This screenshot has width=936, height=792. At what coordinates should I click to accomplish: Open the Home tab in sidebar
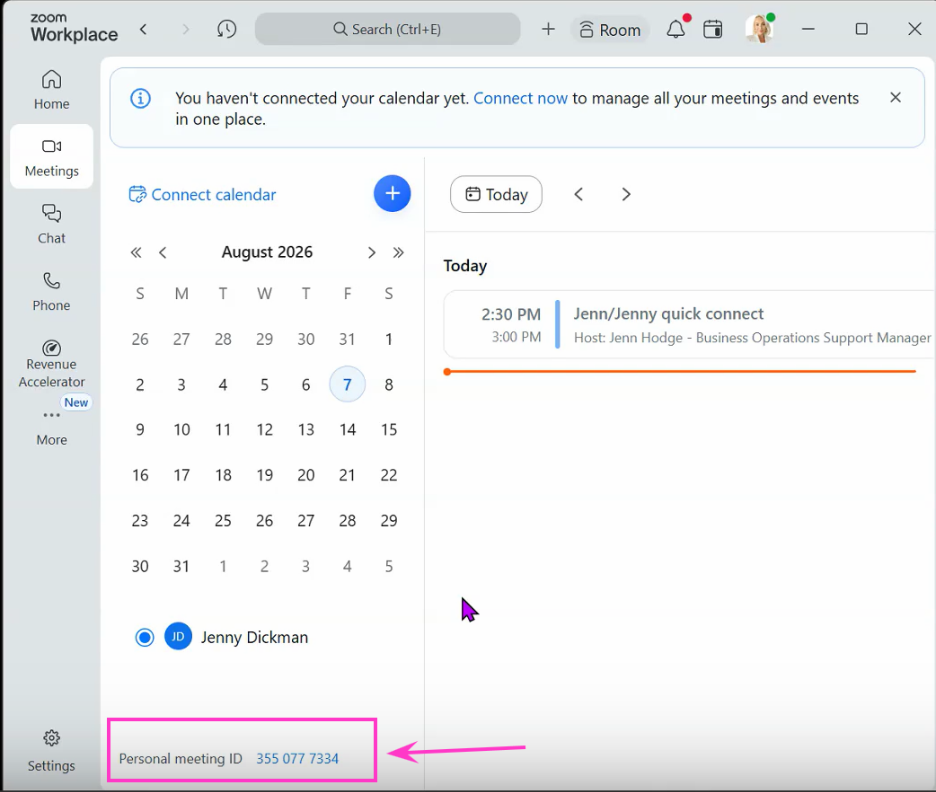[51, 90]
